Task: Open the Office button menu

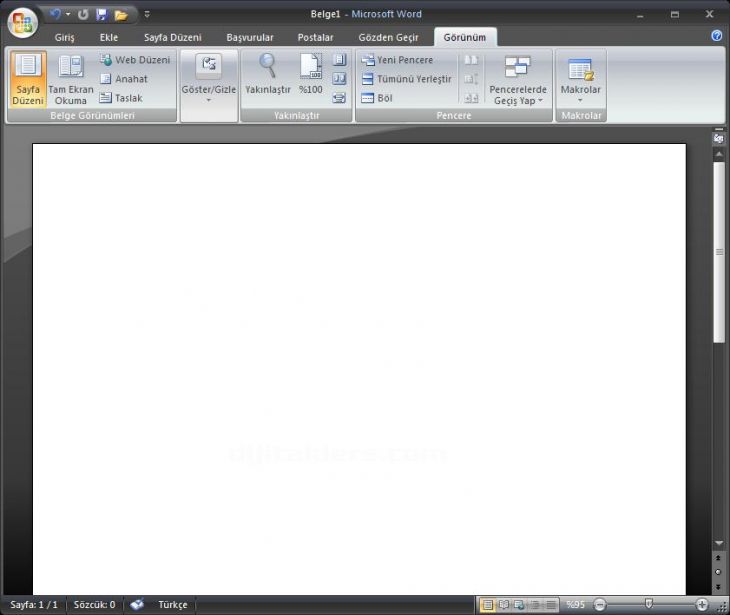Action: click(22, 22)
